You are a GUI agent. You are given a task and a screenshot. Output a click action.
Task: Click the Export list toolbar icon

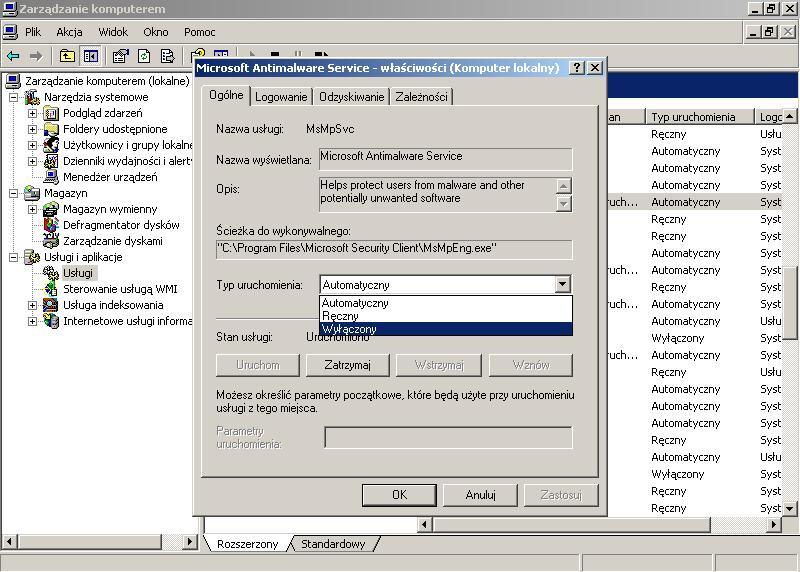tap(167, 56)
